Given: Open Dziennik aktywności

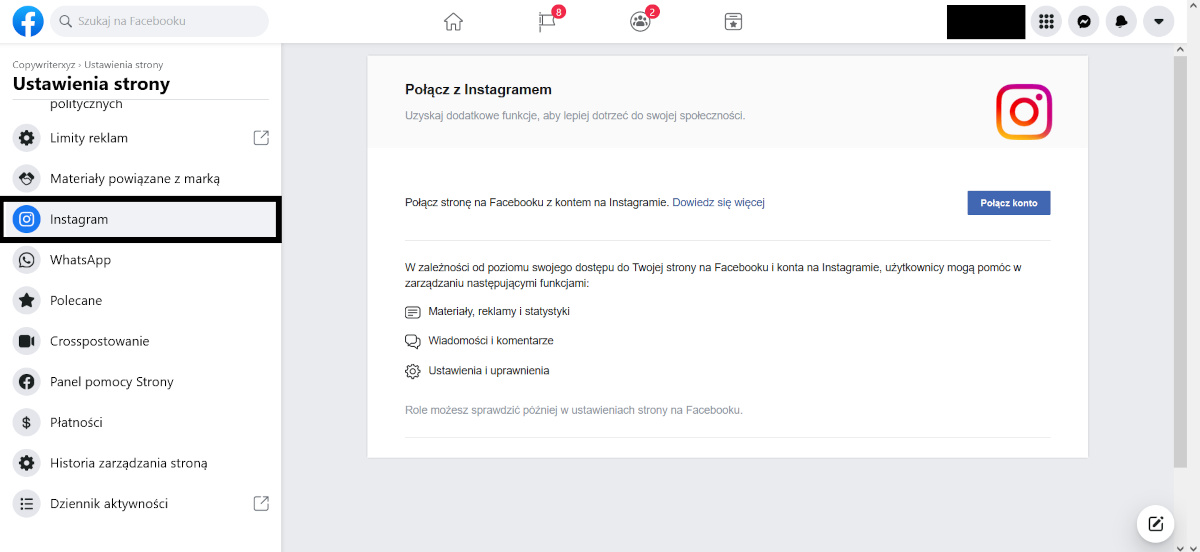Looking at the screenshot, I should coord(140,503).
